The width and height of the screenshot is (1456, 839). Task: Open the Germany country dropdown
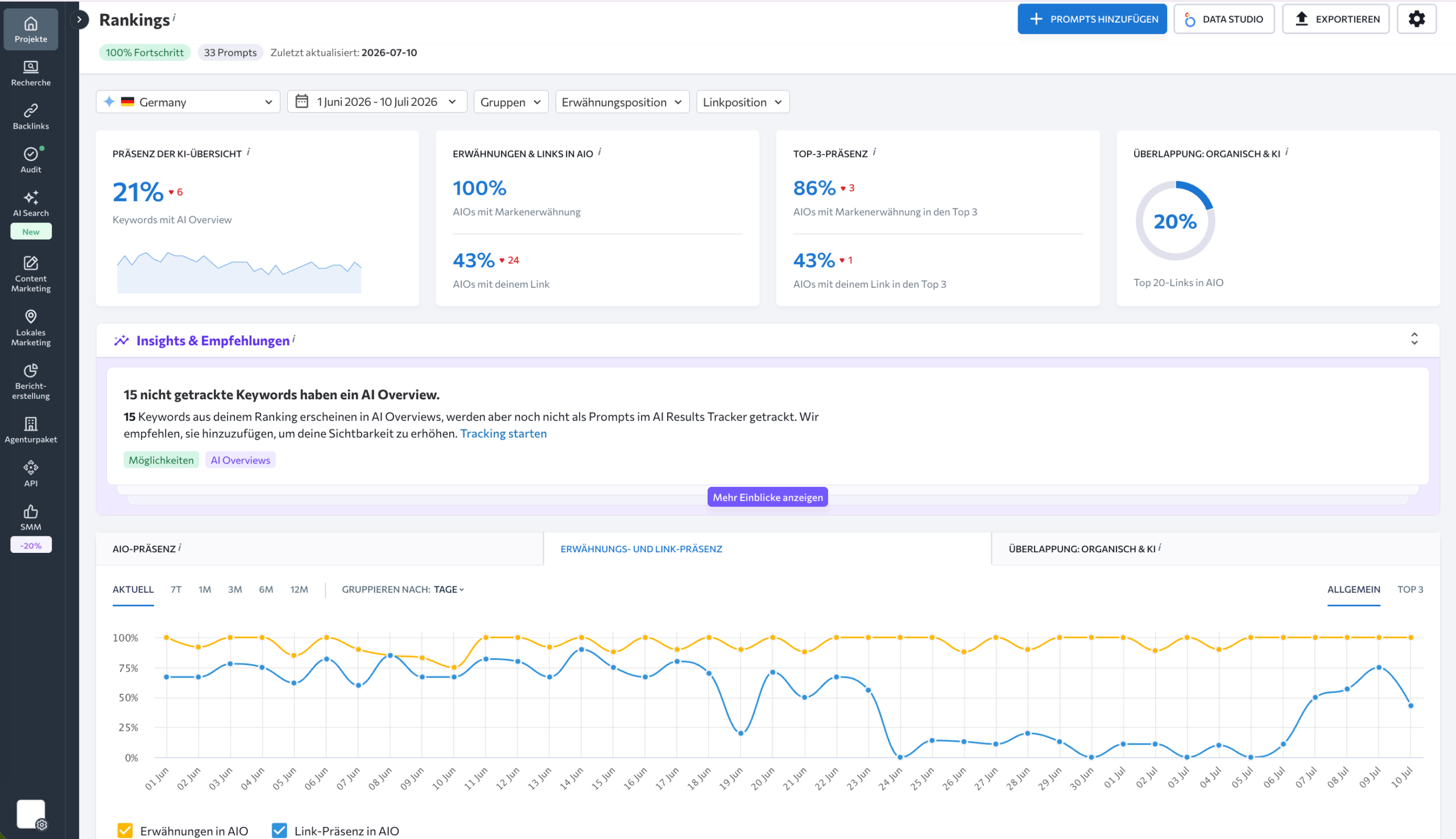pyautogui.click(x=188, y=102)
